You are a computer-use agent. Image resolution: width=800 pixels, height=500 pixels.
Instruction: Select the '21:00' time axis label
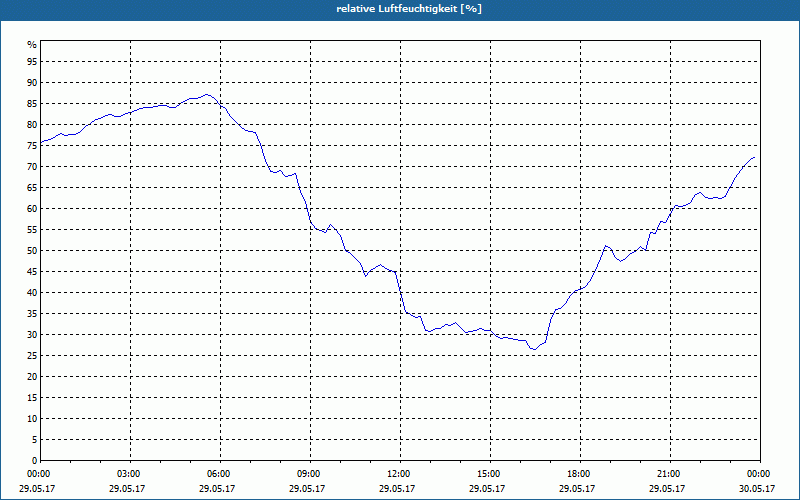click(x=669, y=474)
